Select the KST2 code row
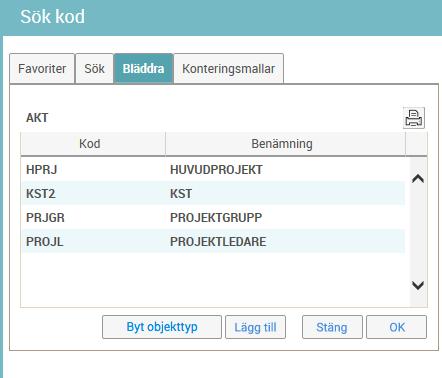442x378 pixels. coord(213,194)
